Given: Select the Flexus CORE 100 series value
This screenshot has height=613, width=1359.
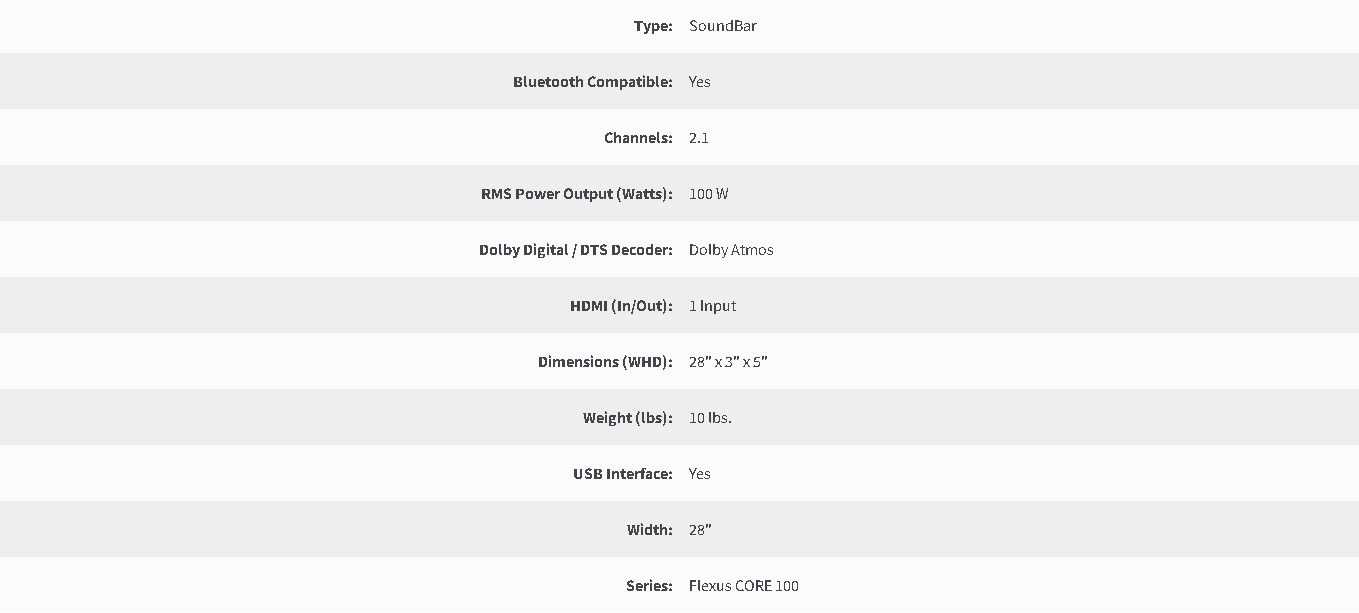Looking at the screenshot, I should point(744,586).
